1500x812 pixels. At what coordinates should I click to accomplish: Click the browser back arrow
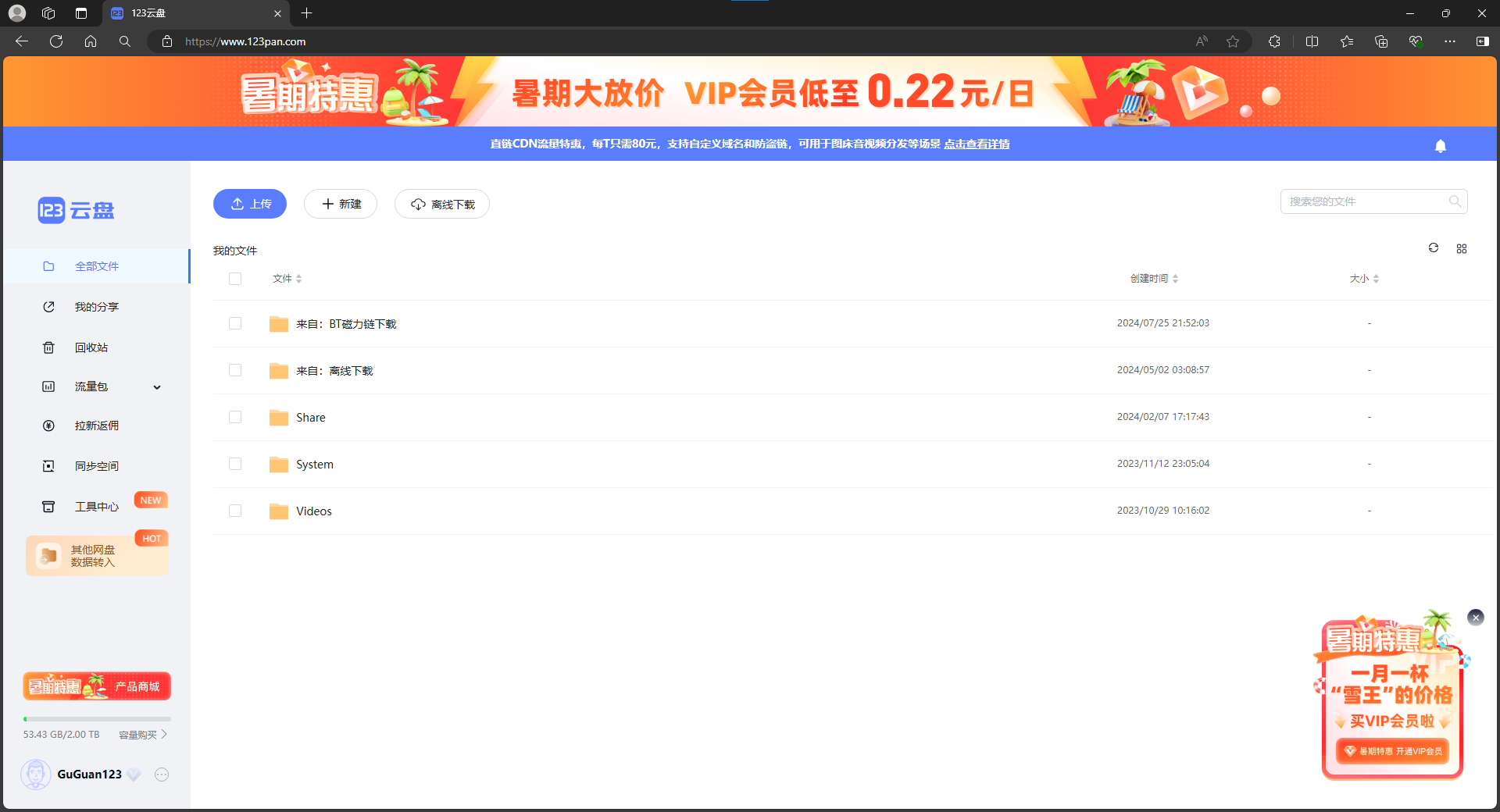point(22,41)
